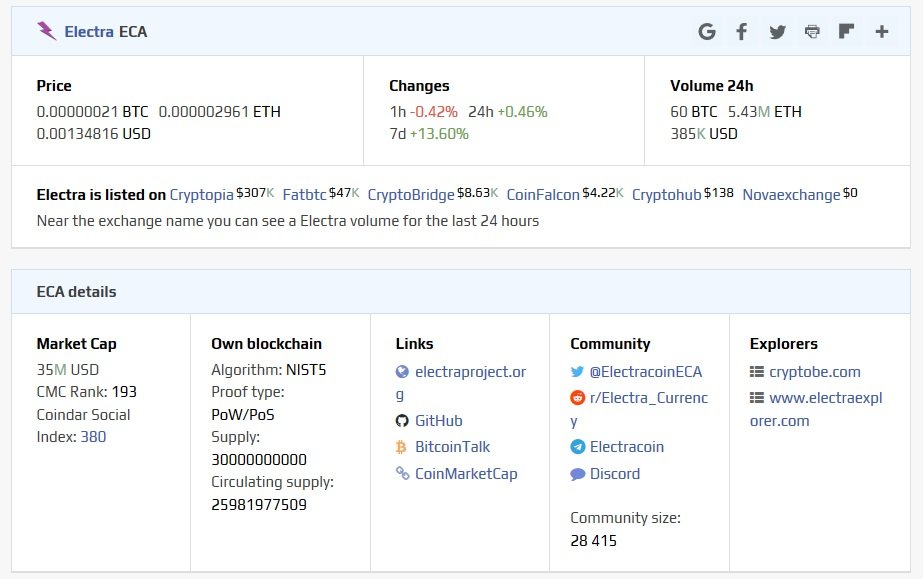The height and width of the screenshot is (579, 923).
Task: Click the chain icon beside CoinMarketCap
Action: coord(402,473)
